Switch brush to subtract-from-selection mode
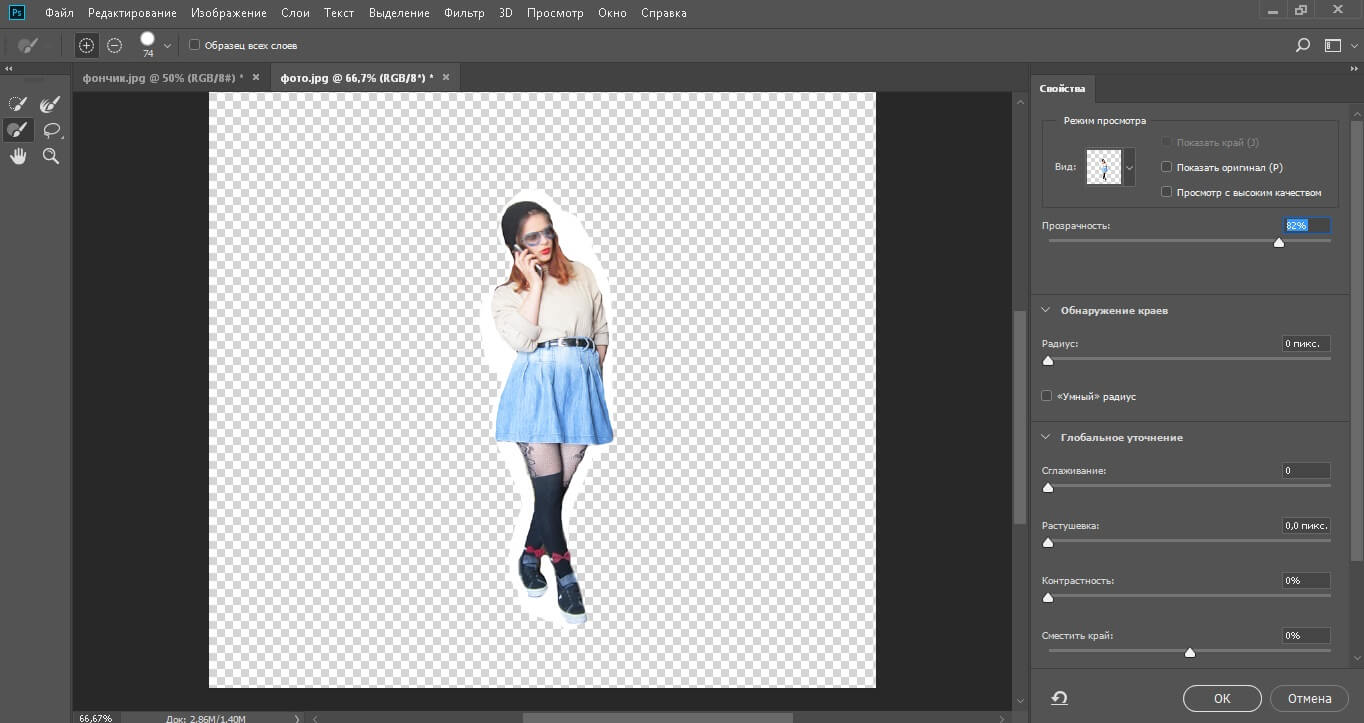This screenshot has width=1364, height=723. 115,45
